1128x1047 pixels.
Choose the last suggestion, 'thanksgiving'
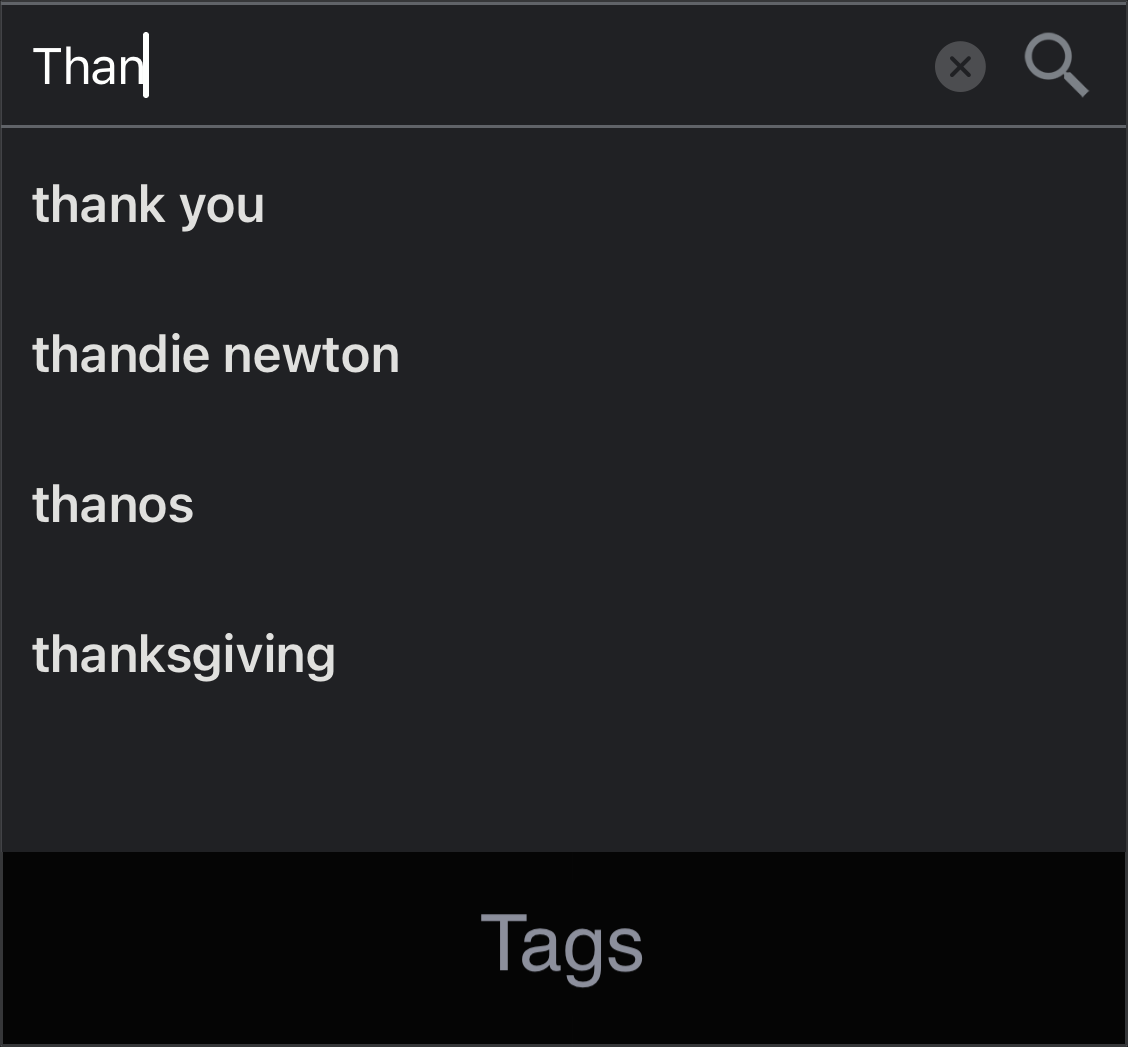[x=564, y=655]
